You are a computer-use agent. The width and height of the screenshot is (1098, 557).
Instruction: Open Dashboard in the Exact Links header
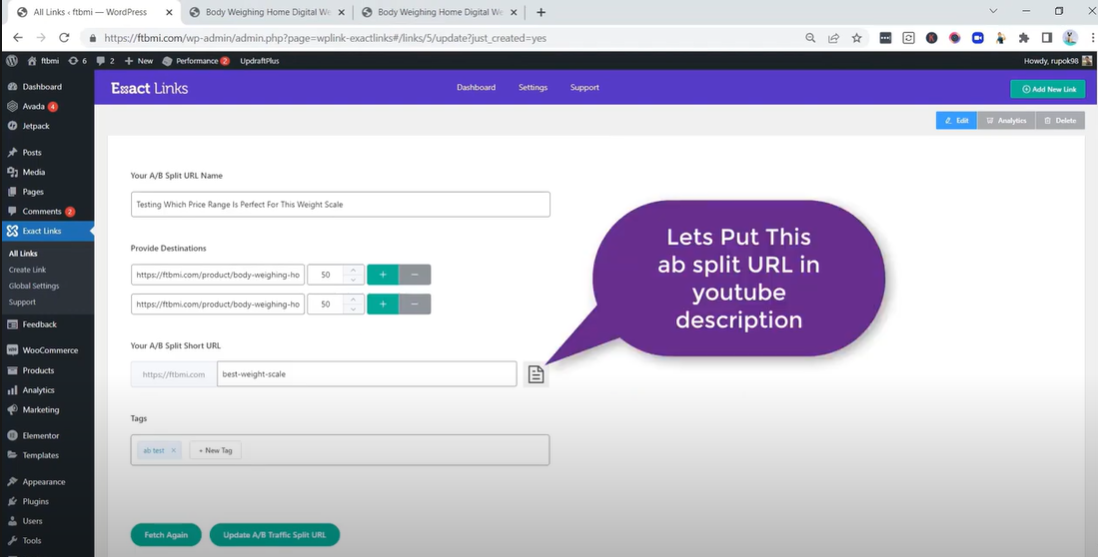476,88
